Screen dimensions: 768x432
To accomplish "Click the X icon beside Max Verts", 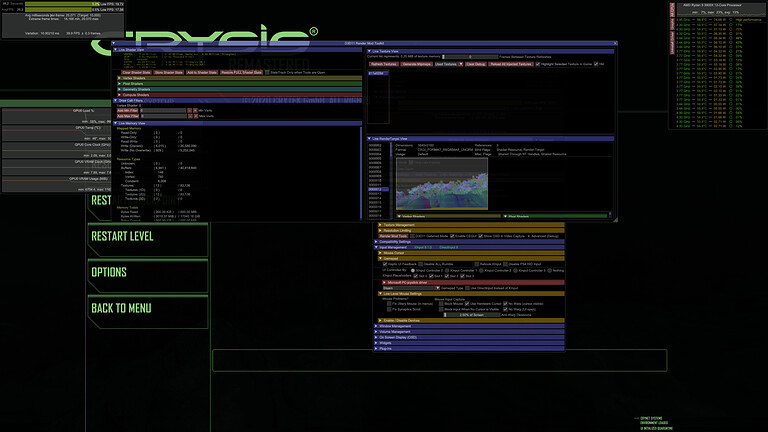I will [195, 116].
